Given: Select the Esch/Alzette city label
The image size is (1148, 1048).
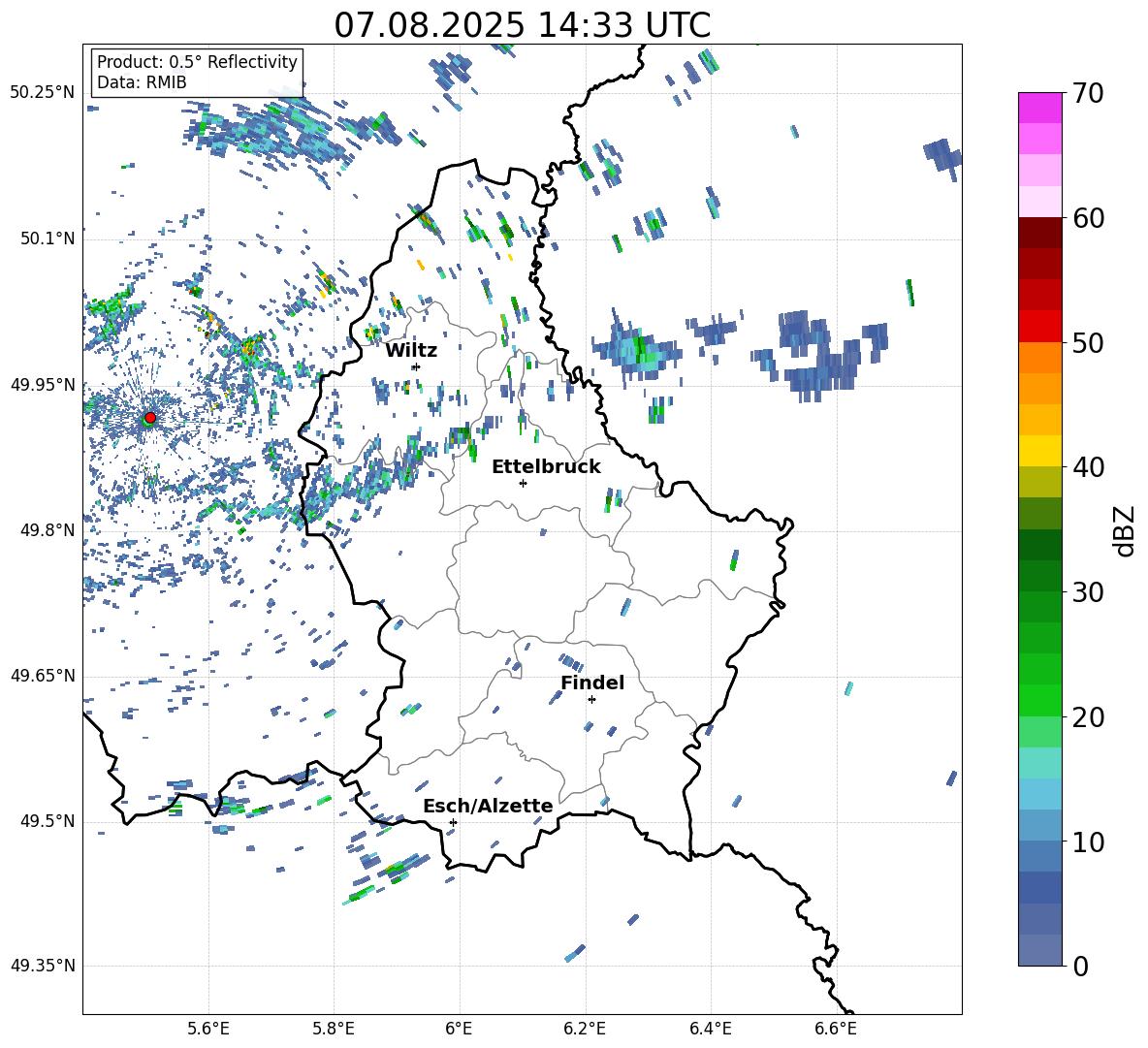Looking at the screenshot, I should click(x=489, y=806).
